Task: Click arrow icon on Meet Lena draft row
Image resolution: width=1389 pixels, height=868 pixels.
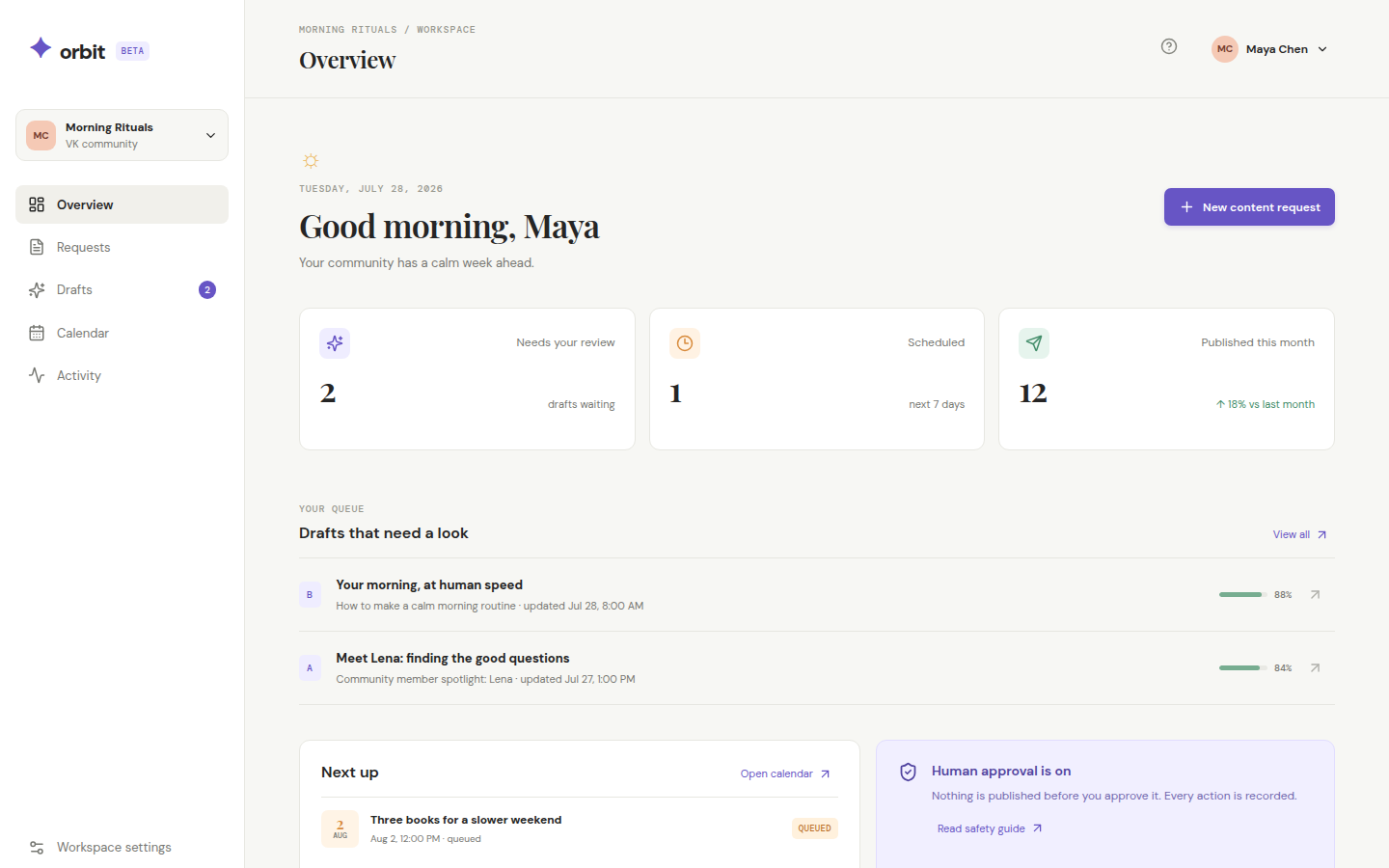Action: 1315,667
